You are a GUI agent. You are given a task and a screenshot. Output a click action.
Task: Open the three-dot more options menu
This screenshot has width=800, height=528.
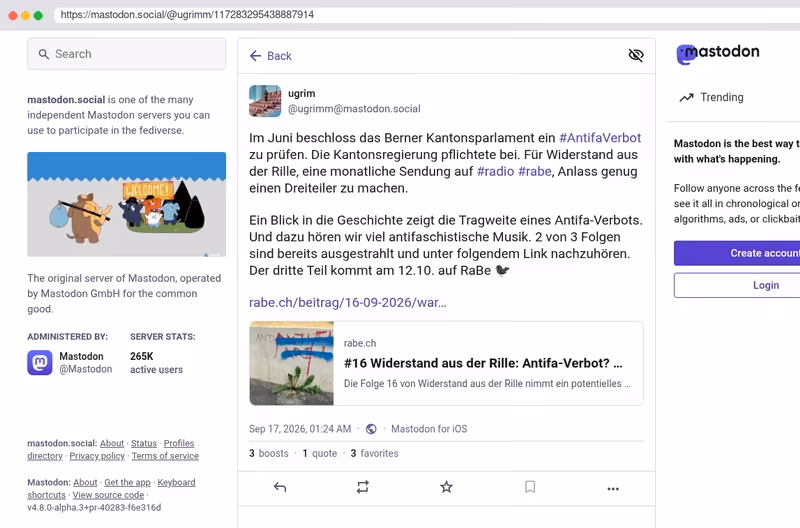613,489
